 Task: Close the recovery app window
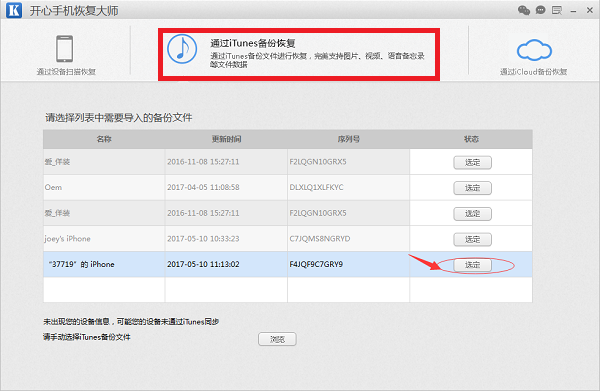[x=590, y=10]
